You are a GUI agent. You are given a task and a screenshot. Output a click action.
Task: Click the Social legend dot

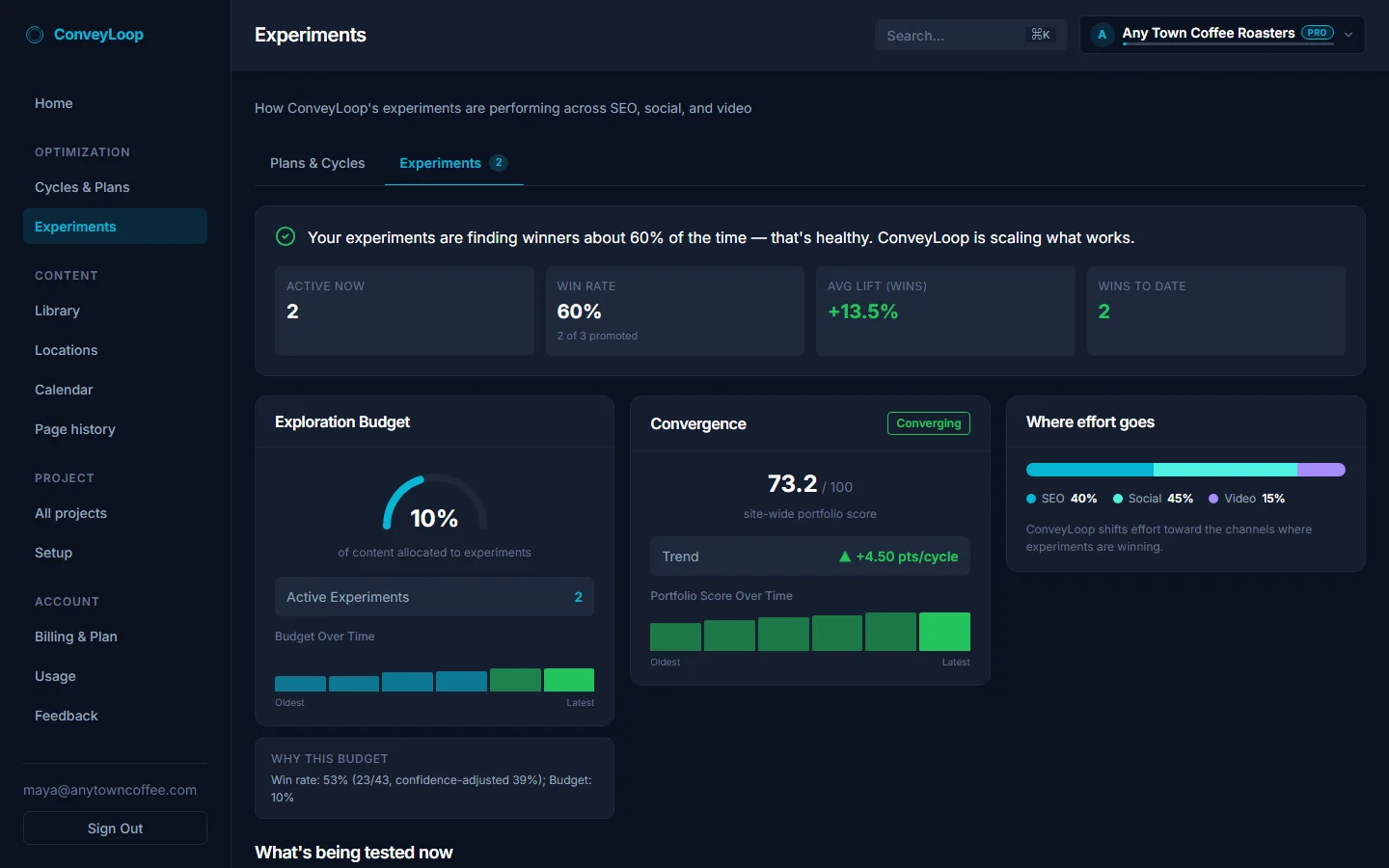[1118, 499]
